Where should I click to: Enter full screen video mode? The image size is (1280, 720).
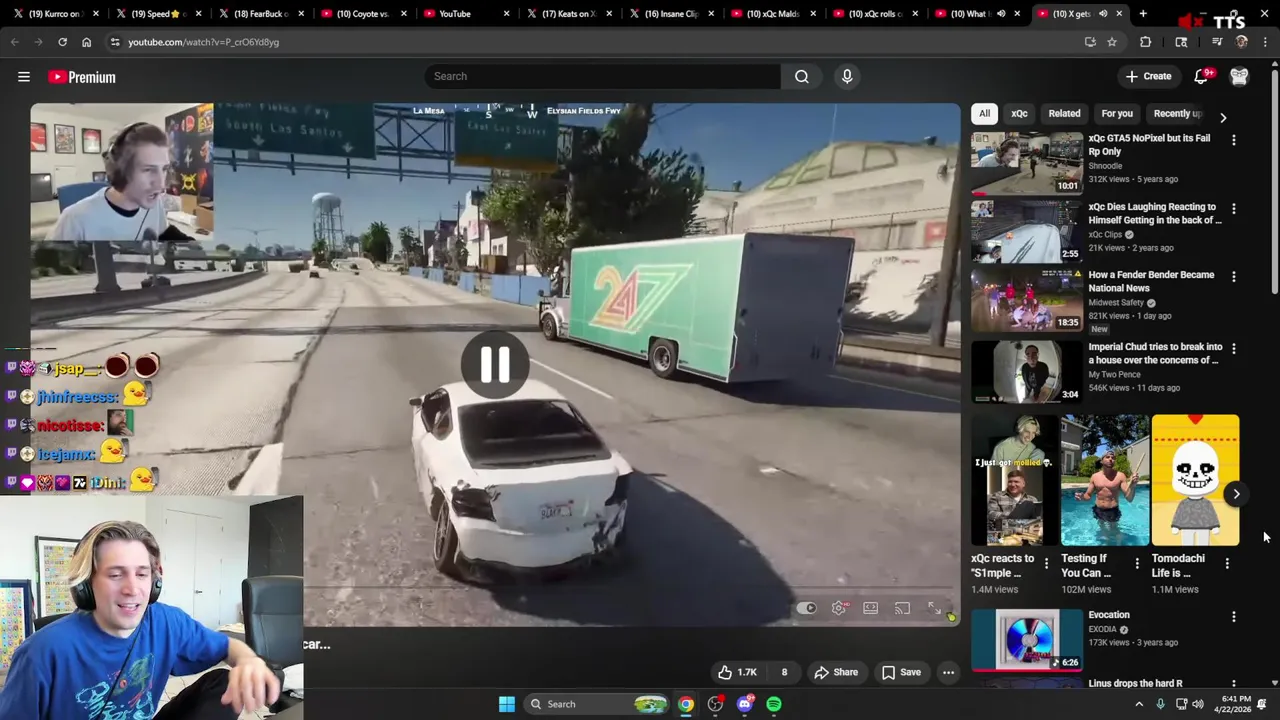[934, 608]
